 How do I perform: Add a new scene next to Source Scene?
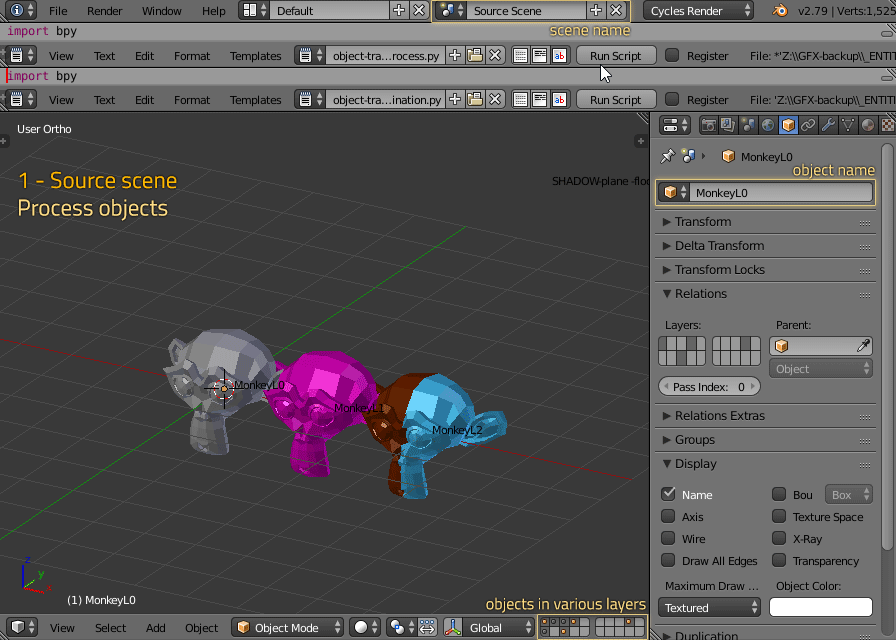tap(595, 10)
